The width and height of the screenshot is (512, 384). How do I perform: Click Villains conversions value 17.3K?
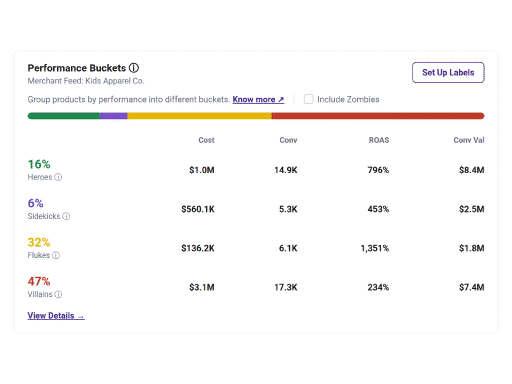click(286, 287)
